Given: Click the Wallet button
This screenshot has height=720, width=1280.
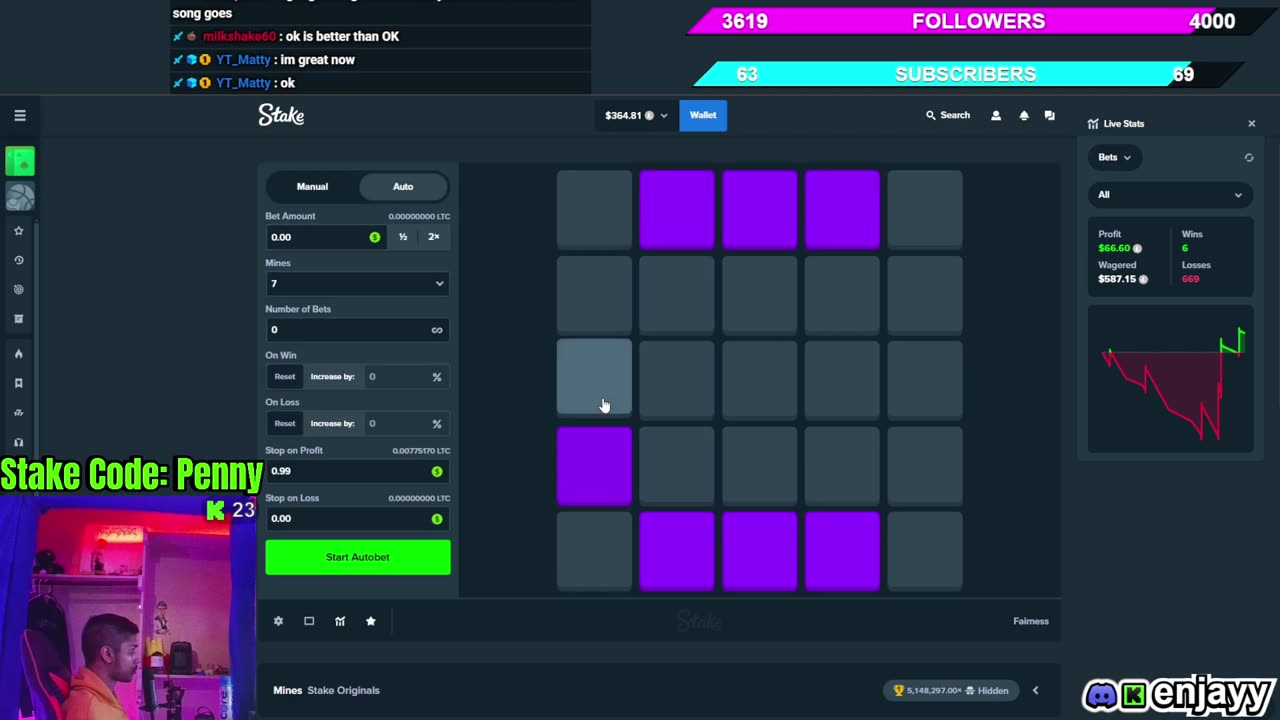Looking at the screenshot, I should coord(703,116).
